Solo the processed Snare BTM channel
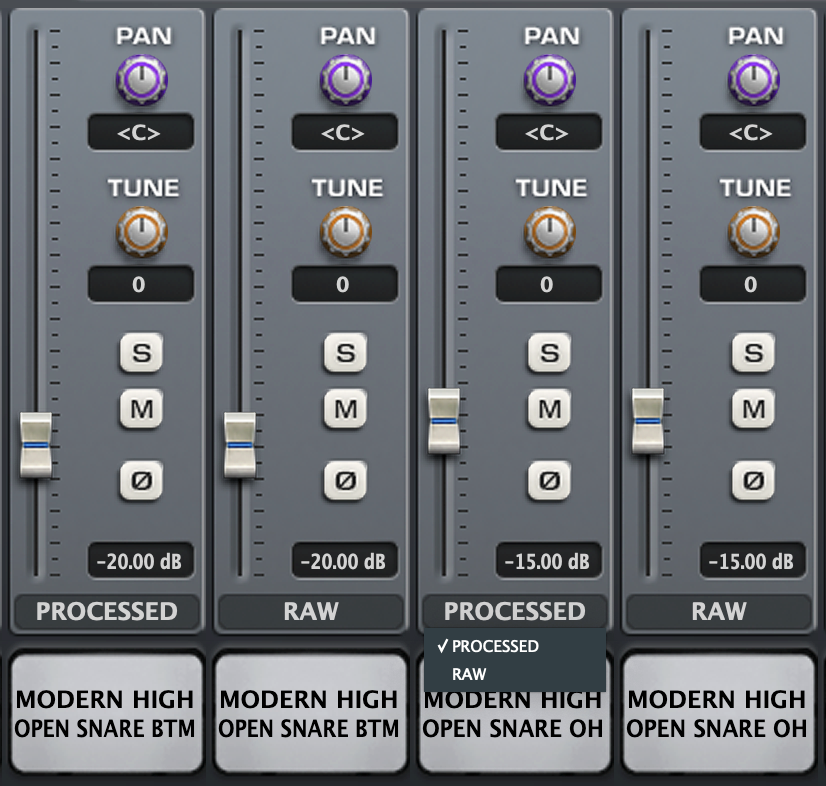Image resolution: width=826 pixels, height=786 pixels. [141, 352]
